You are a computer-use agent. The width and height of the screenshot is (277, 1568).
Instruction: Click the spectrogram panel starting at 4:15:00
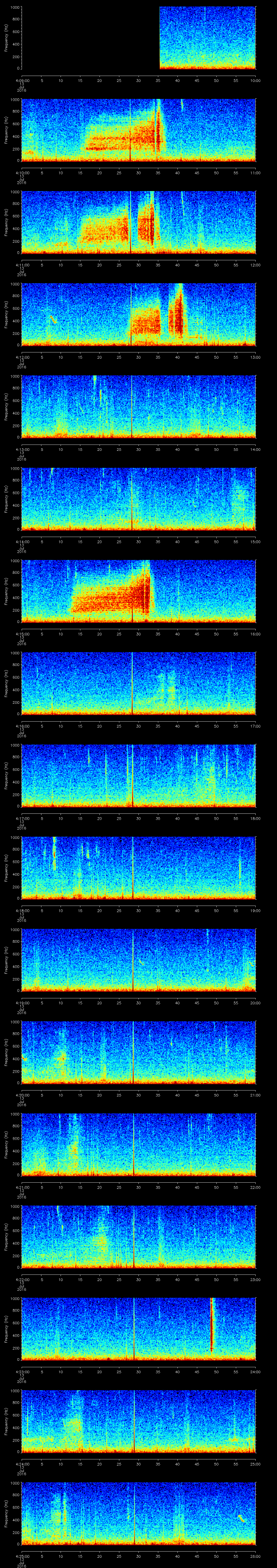139,591
